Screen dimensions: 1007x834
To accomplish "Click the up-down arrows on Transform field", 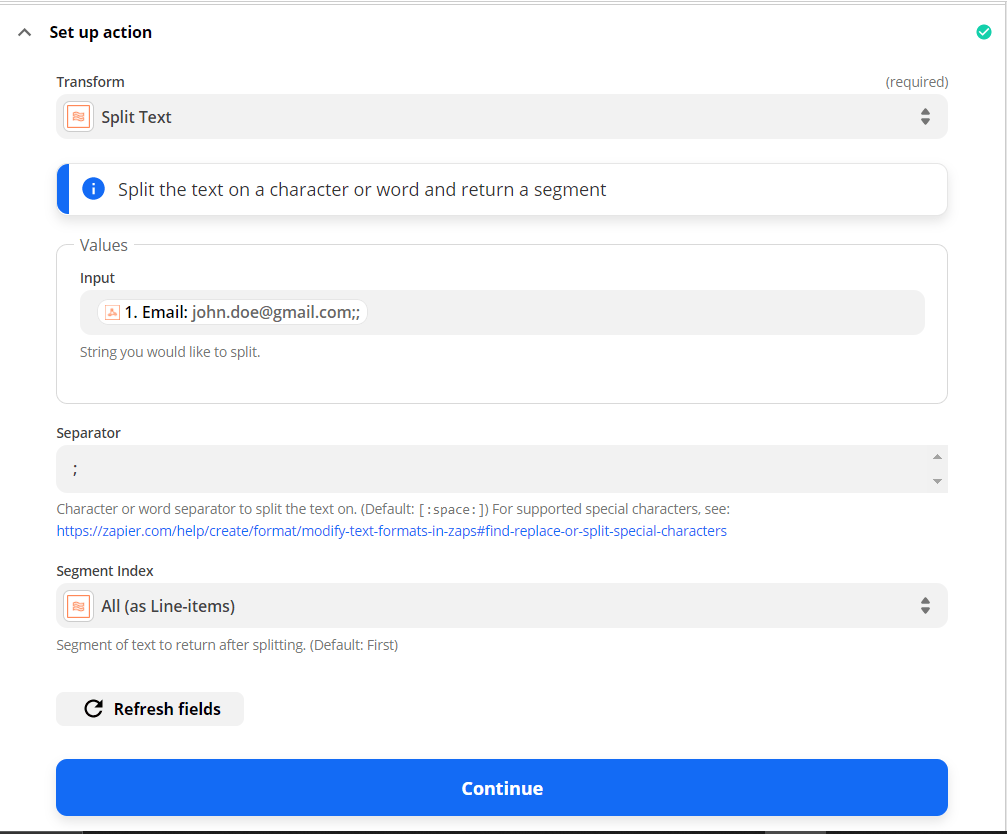I will [x=925, y=117].
